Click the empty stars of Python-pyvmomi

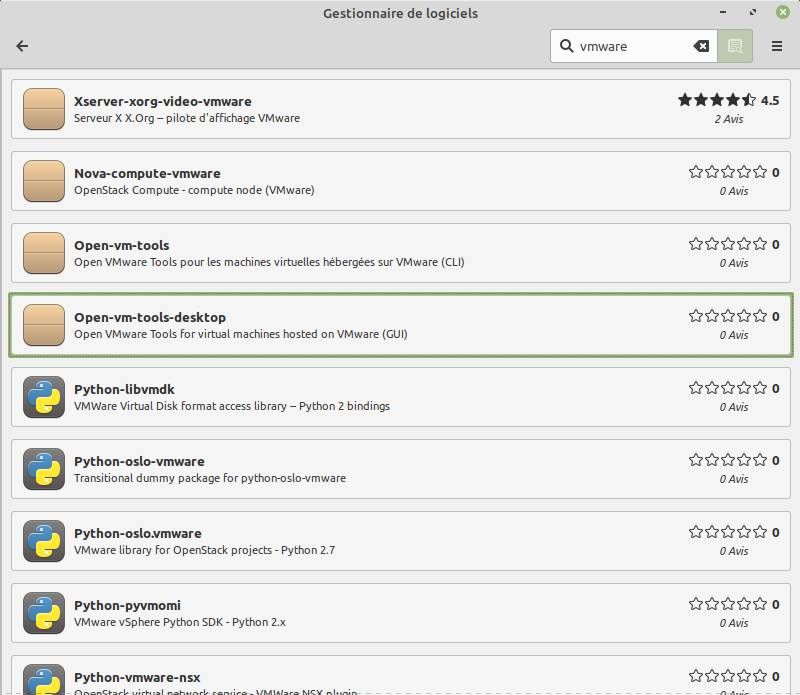(728, 604)
